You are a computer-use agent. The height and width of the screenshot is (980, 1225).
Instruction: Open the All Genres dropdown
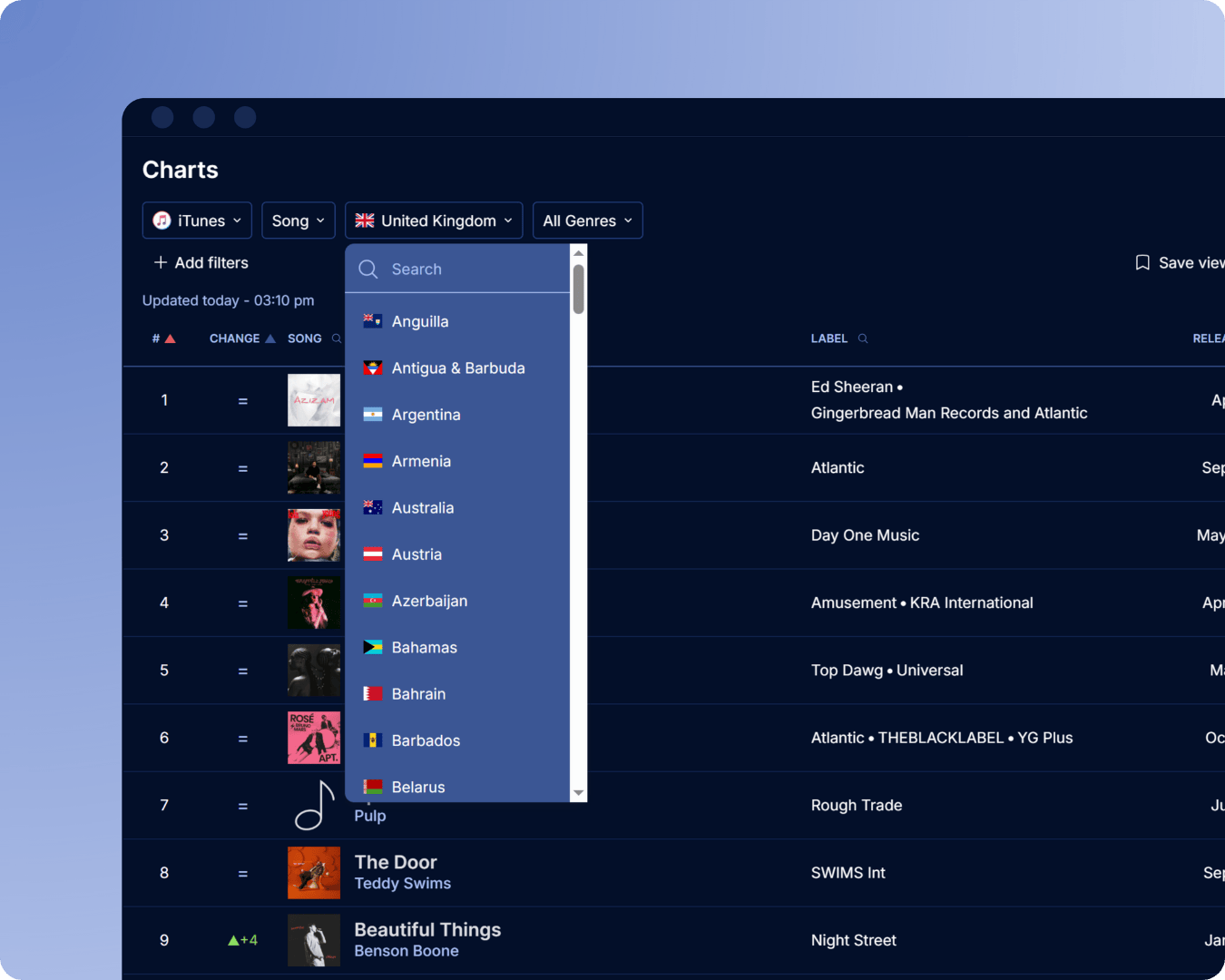[587, 220]
